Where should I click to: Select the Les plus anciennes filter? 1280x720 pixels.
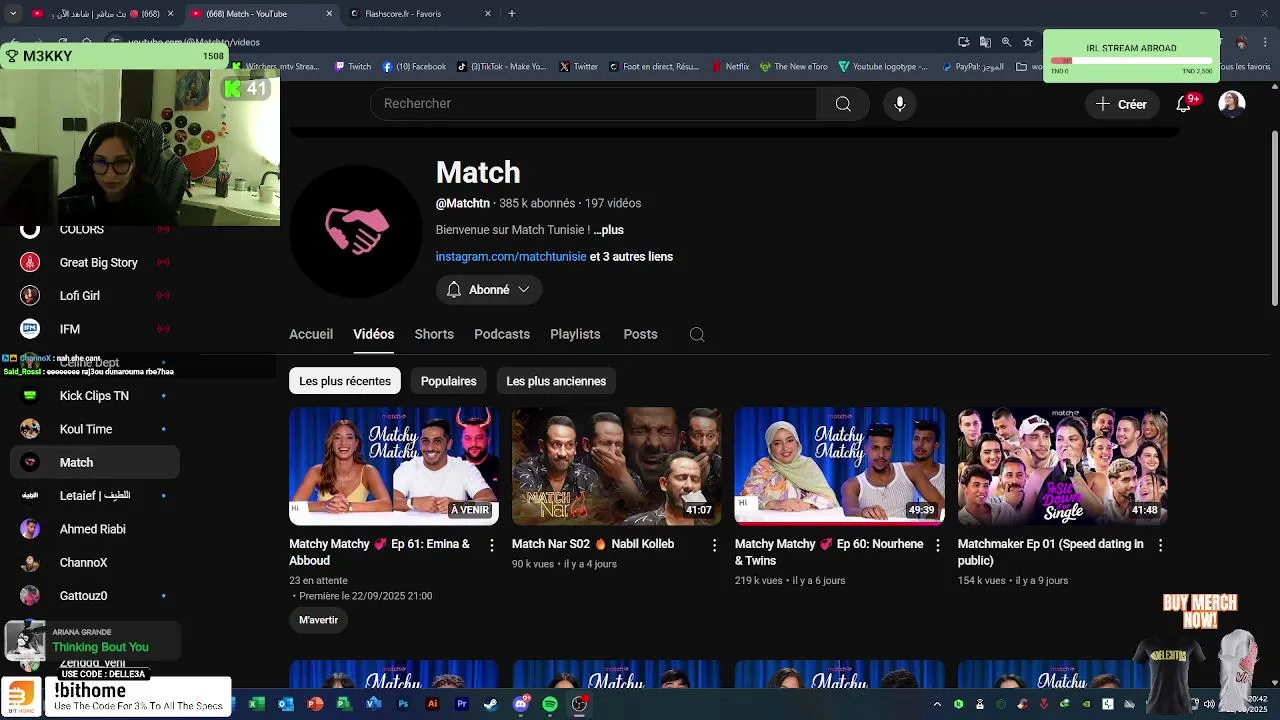coord(556,381)
